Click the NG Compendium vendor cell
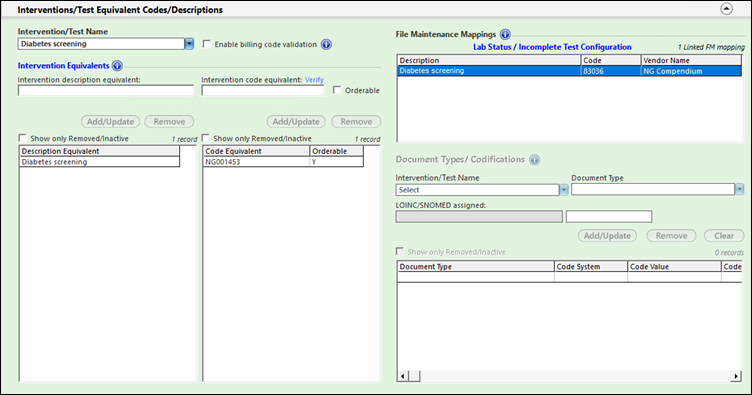Viewport: 752px width, 395px height. 691,71
